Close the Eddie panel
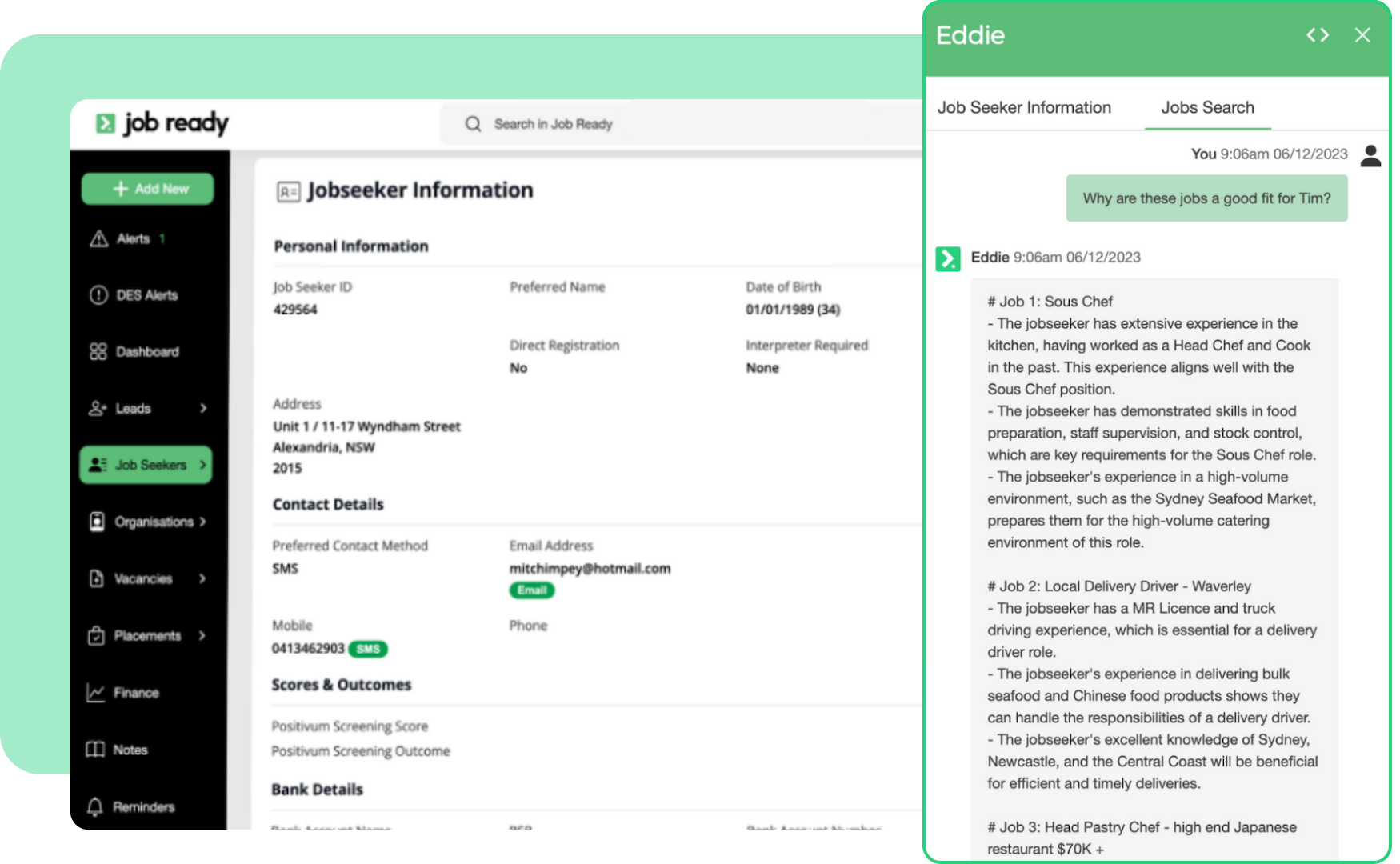1400x864 pixels. (1362, 35)
